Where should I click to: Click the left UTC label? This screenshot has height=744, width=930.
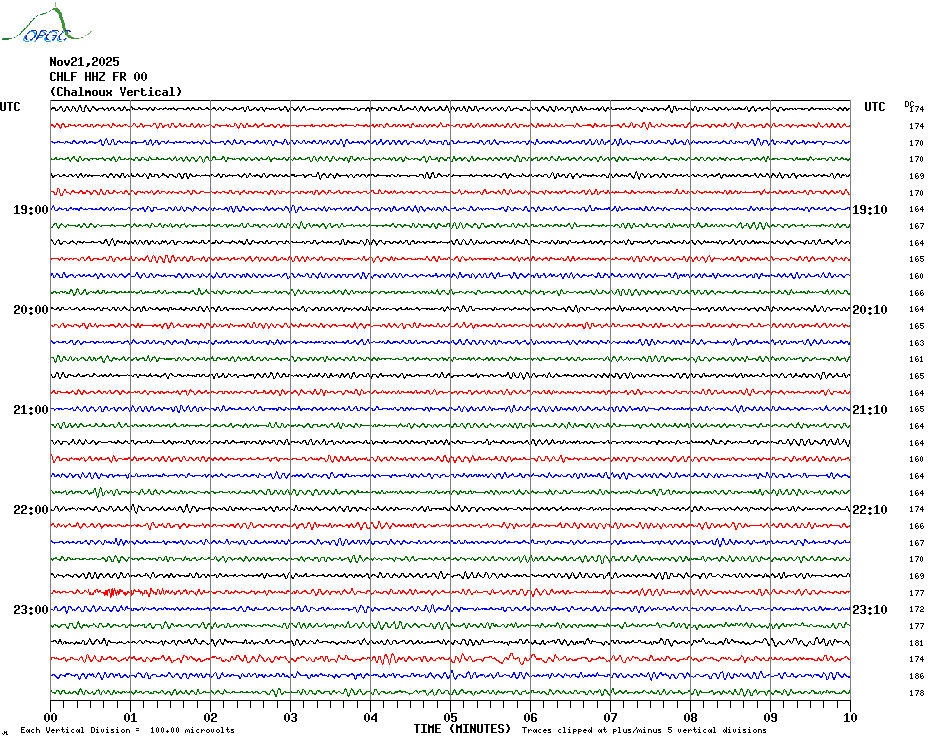(x=10, y=107)
